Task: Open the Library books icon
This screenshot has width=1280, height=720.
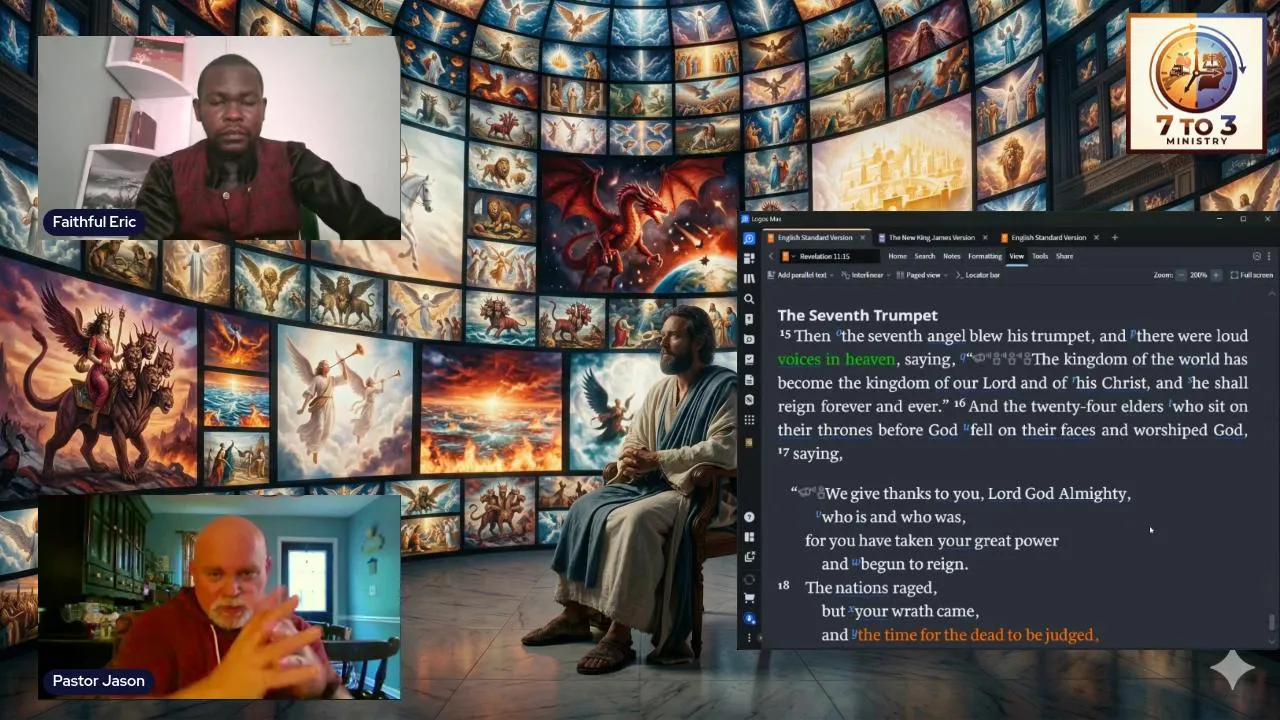Action: [x=749, y=278]
